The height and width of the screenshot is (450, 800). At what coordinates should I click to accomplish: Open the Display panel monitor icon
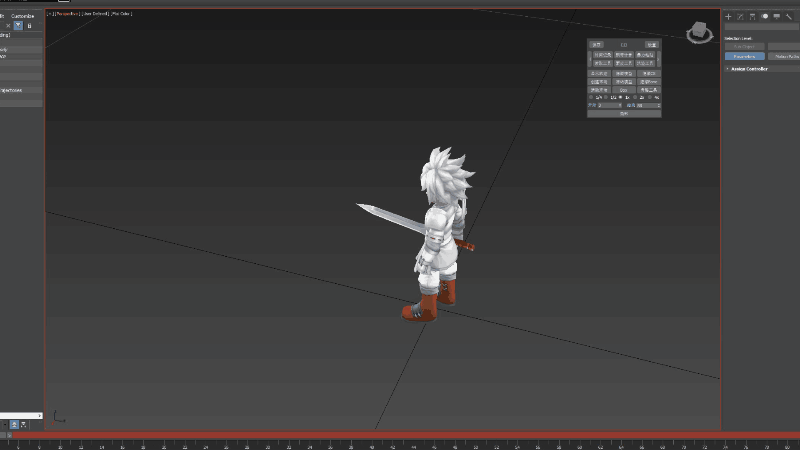tap(777, 16)
